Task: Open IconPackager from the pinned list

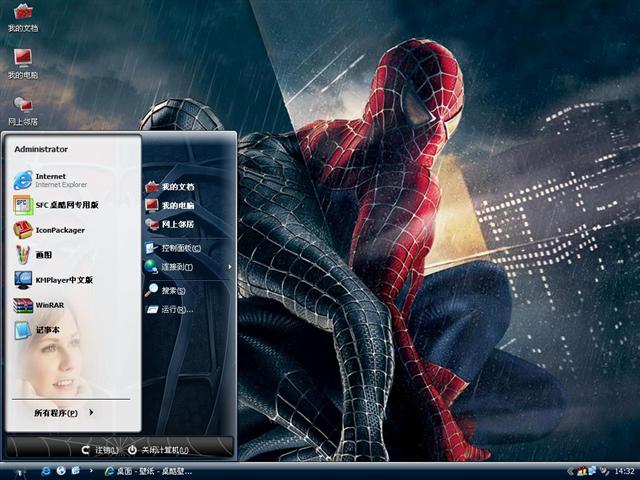Action: click(49, 230)
